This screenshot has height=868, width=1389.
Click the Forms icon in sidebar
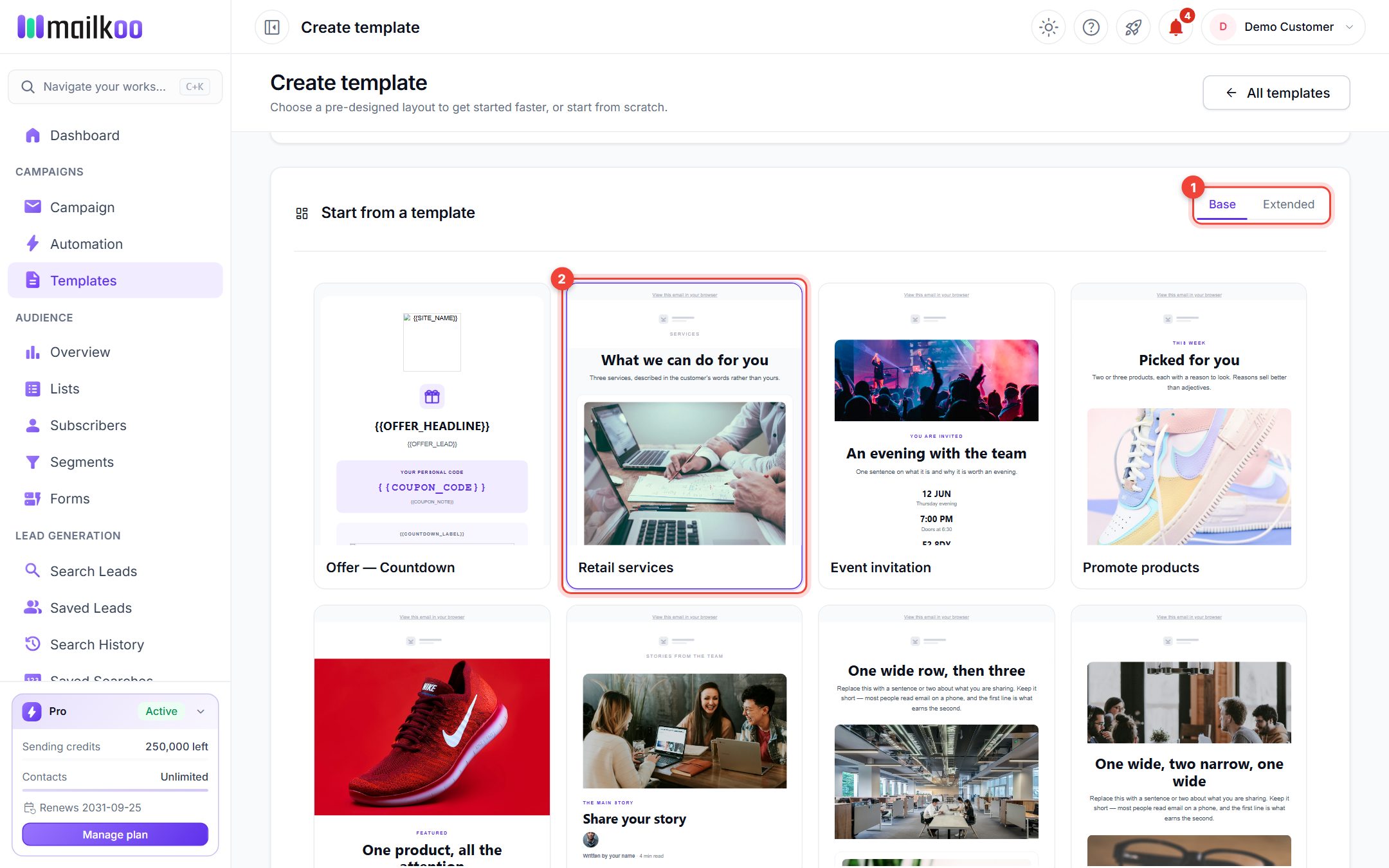coord(32,498)
